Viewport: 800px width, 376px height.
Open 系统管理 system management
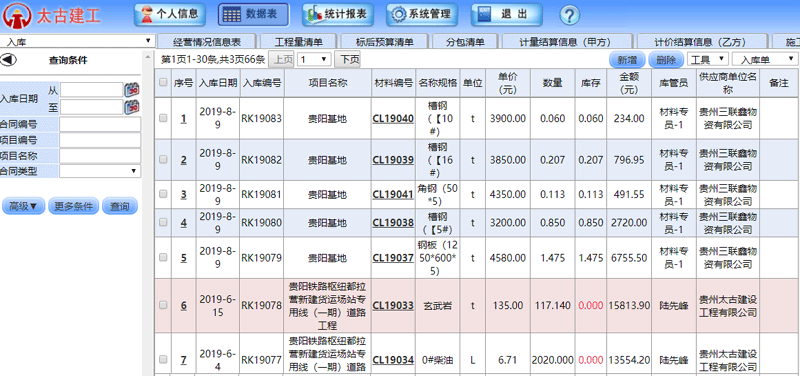tap(421, 15)
